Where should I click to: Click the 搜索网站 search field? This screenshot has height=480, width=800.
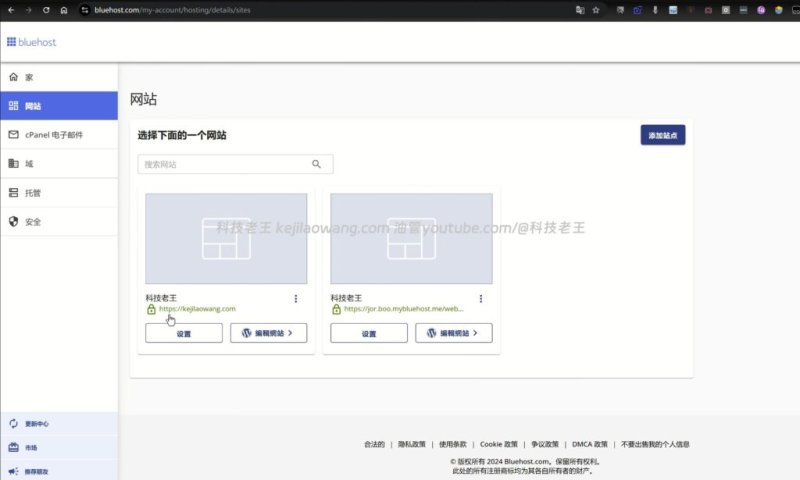click(235, 164)
